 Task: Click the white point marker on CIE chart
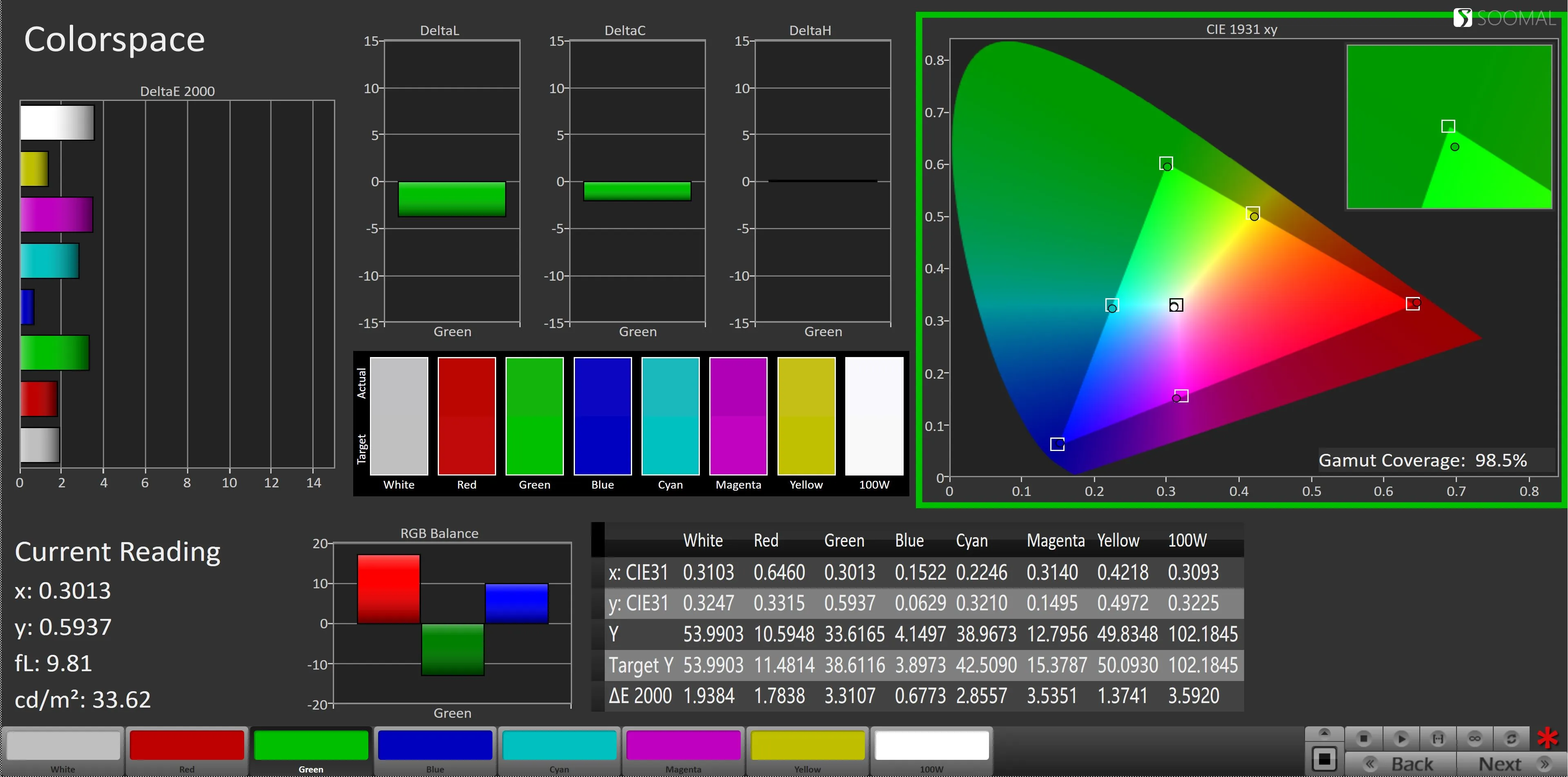coord(1176,304)
